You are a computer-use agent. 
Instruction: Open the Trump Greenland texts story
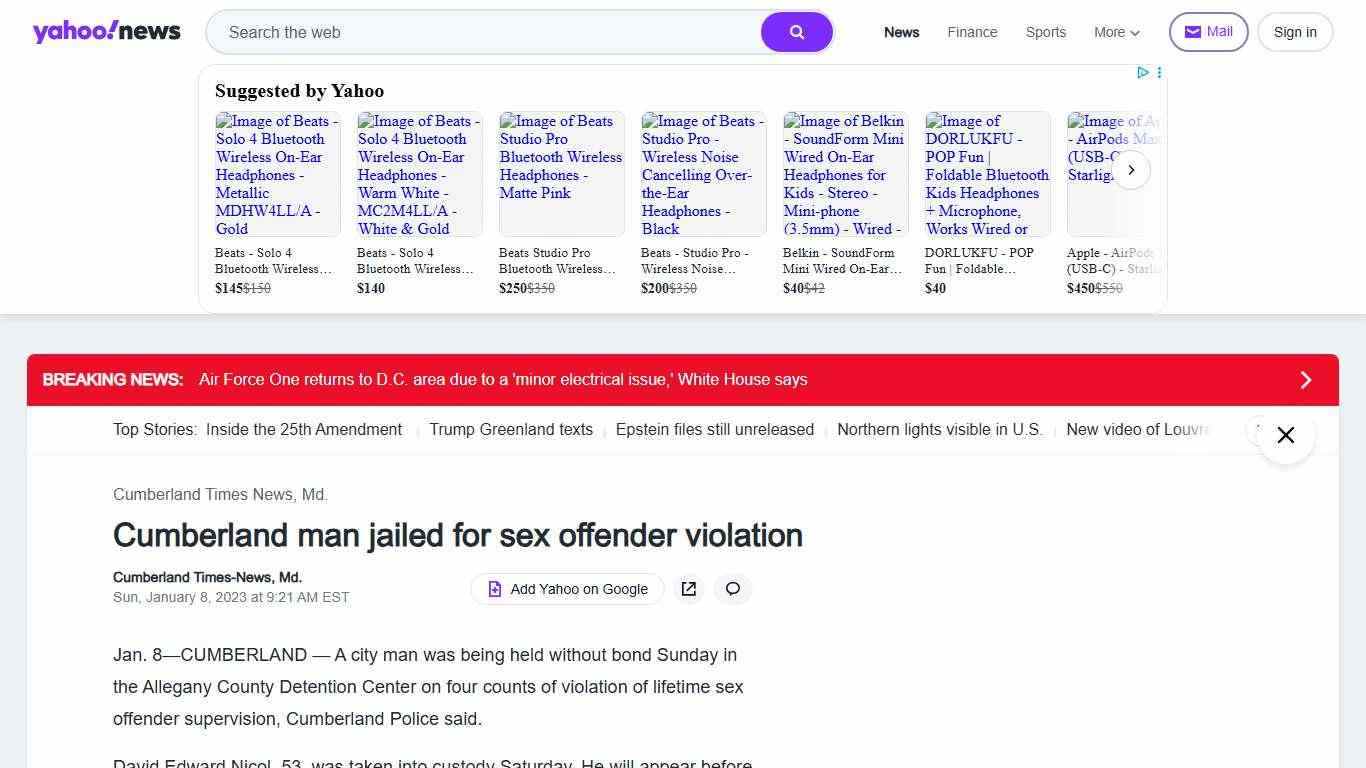[511, 429]
